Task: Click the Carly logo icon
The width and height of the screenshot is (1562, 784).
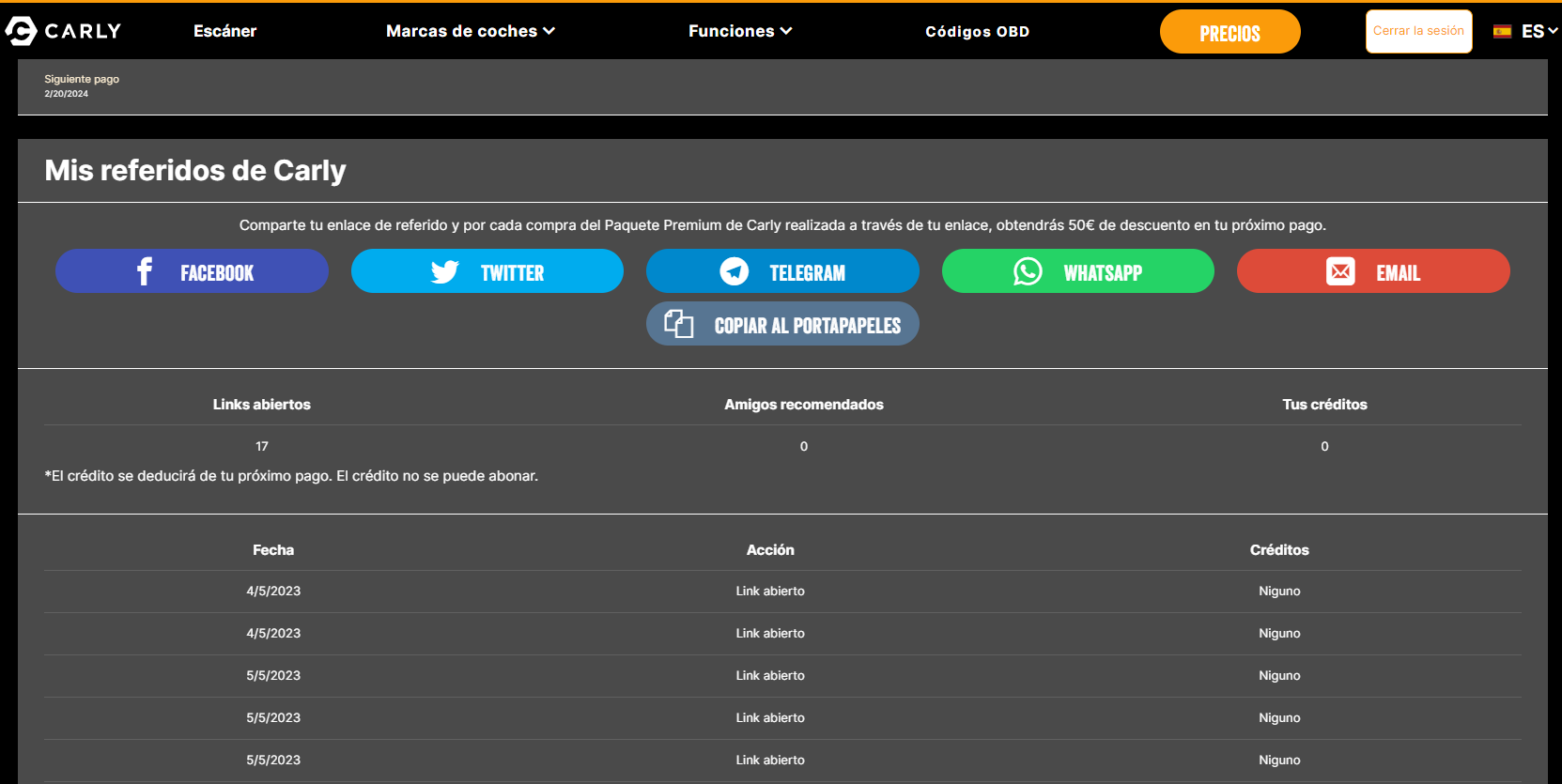Action: click(21, 31)
